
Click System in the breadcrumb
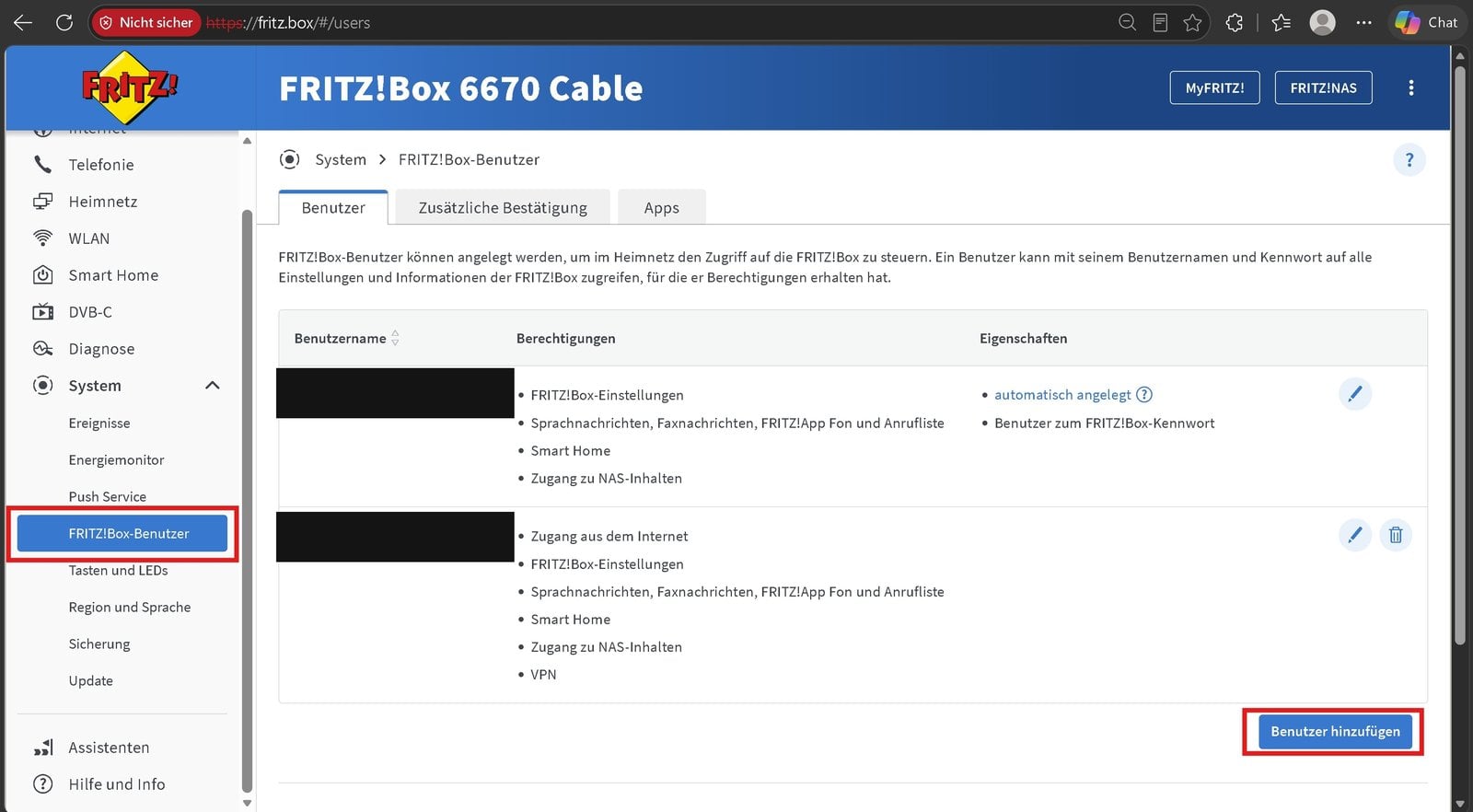pos(341,159)
